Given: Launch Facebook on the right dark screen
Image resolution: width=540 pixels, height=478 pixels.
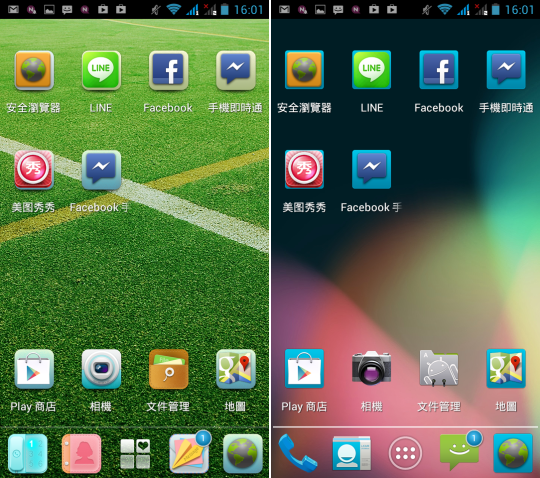Looking at the screenshot, I should tap(439, 70).
